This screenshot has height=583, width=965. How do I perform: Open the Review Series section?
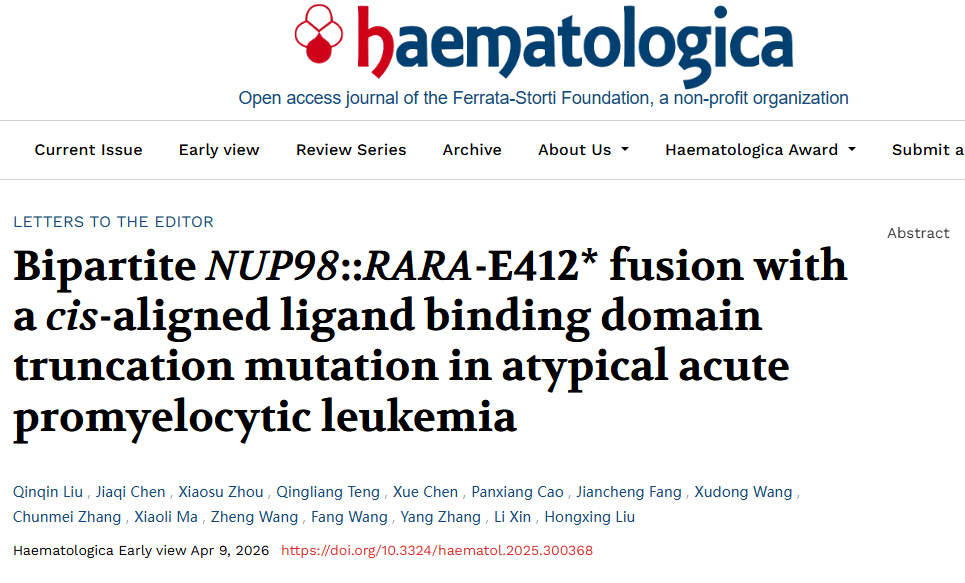click(x=351, y=150)
